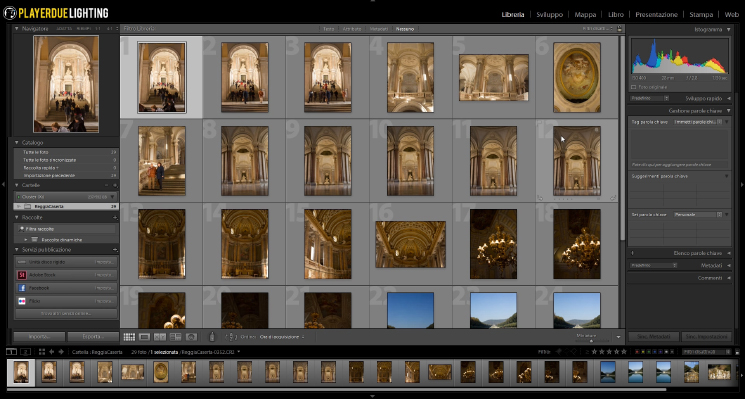
Task: Select grid photo number 6 oval ceiling
Action: [577, 77]
